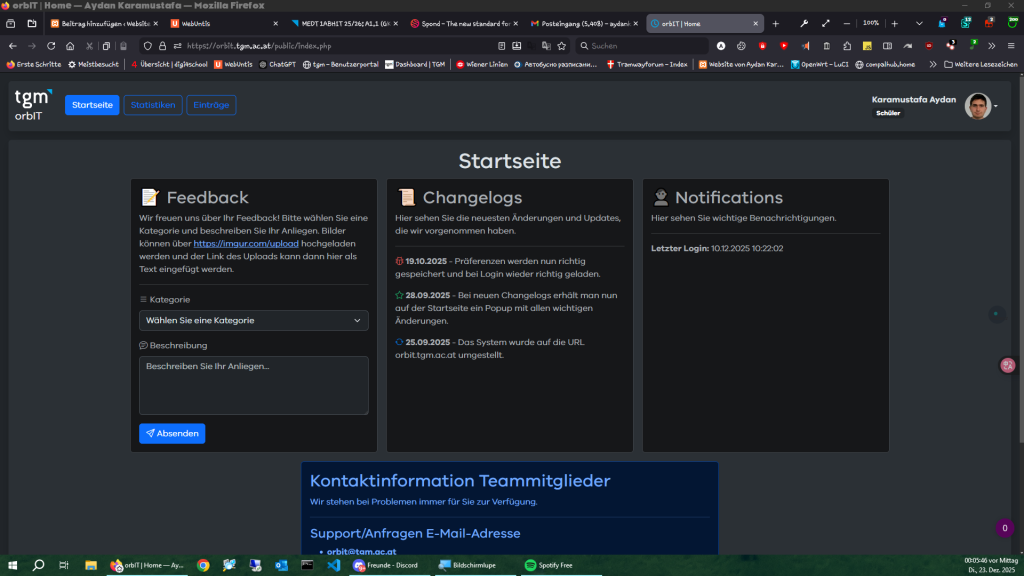This screenshot has width=1024, height=576.
Task: Open Visual Studio Code from the taskbar
Action: point(334,565)
